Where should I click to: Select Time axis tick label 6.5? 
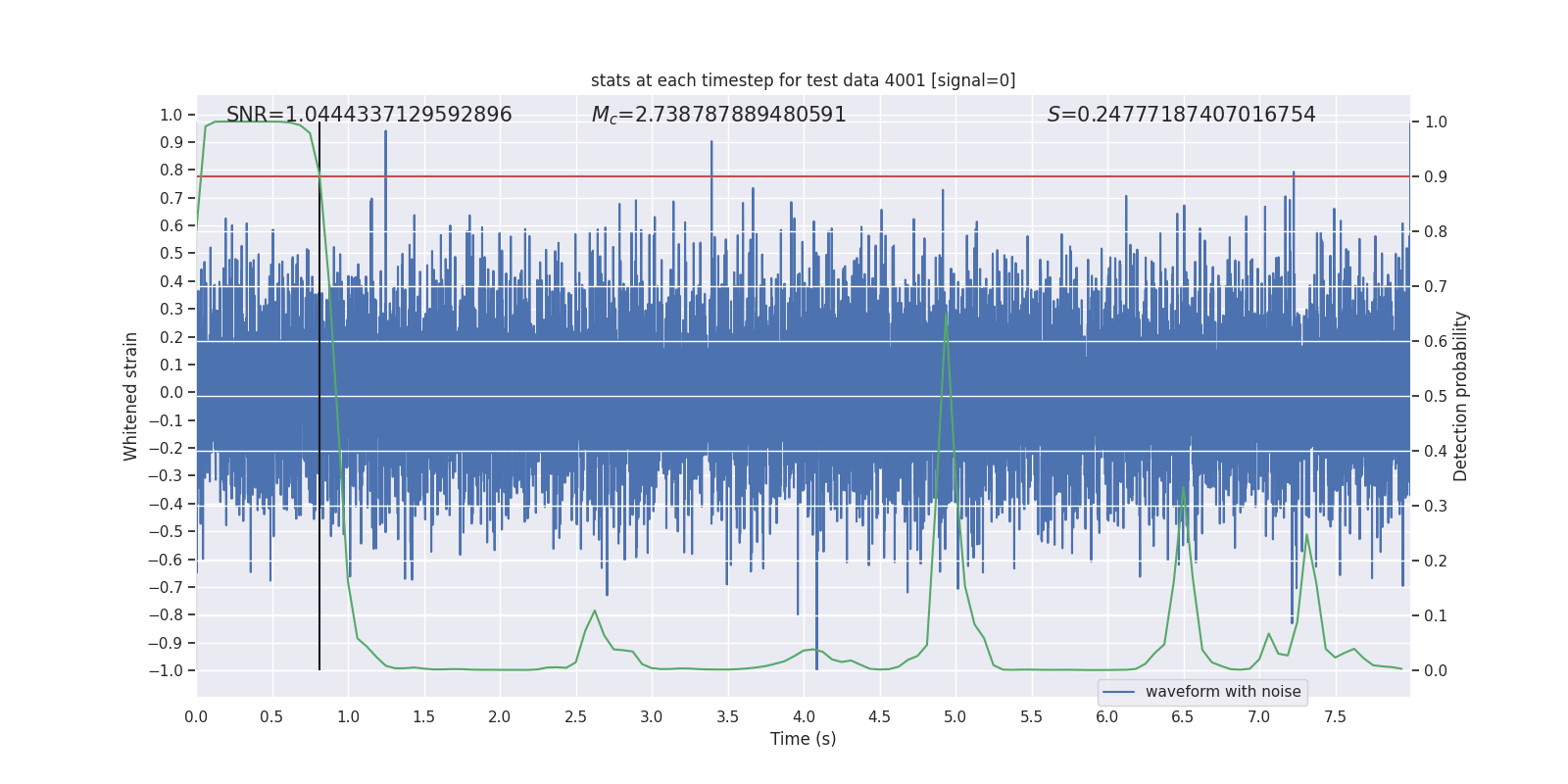[1183, 716]
